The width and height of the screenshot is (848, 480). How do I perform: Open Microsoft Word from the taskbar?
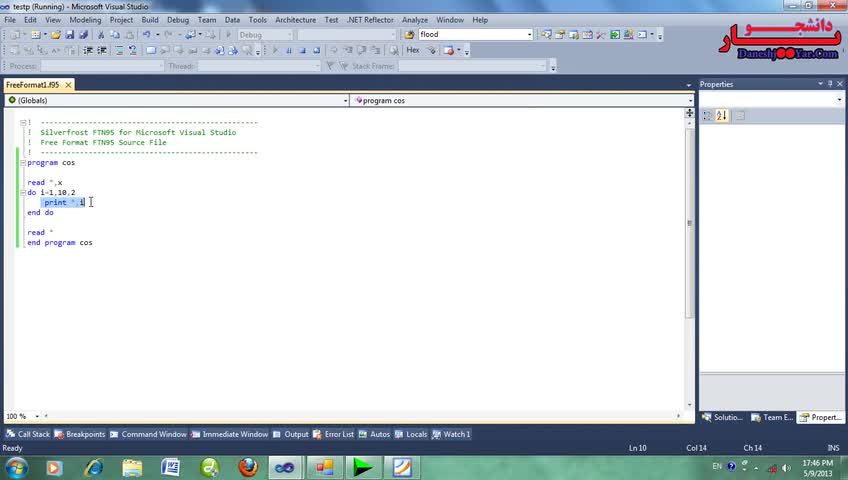(x=171, y=466)
